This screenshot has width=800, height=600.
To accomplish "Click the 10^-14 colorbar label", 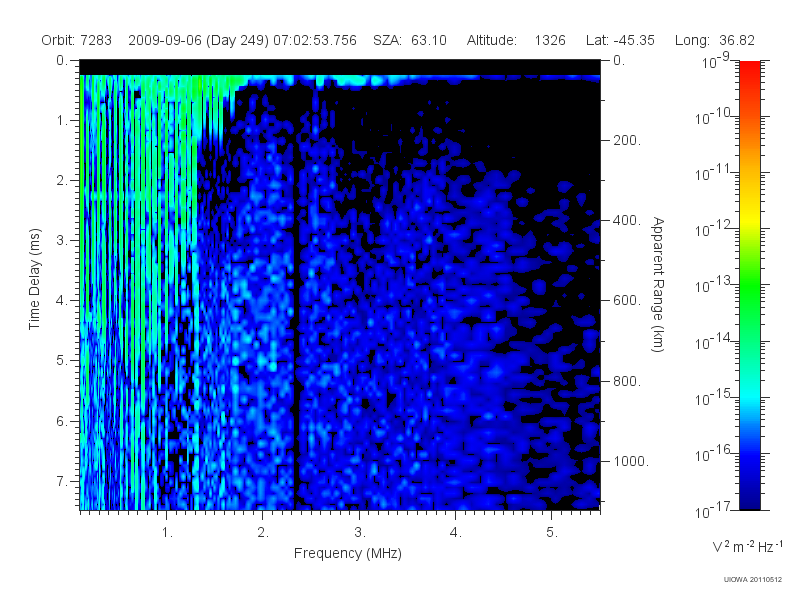I will 714,342.
